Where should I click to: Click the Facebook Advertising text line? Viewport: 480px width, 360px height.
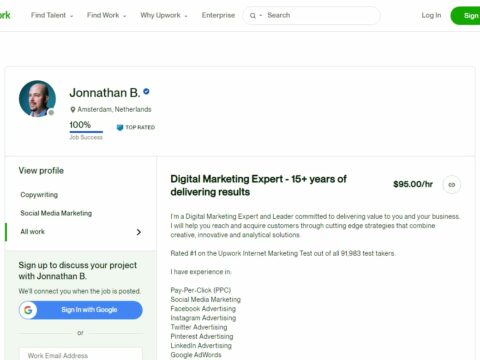pos(203,309)
